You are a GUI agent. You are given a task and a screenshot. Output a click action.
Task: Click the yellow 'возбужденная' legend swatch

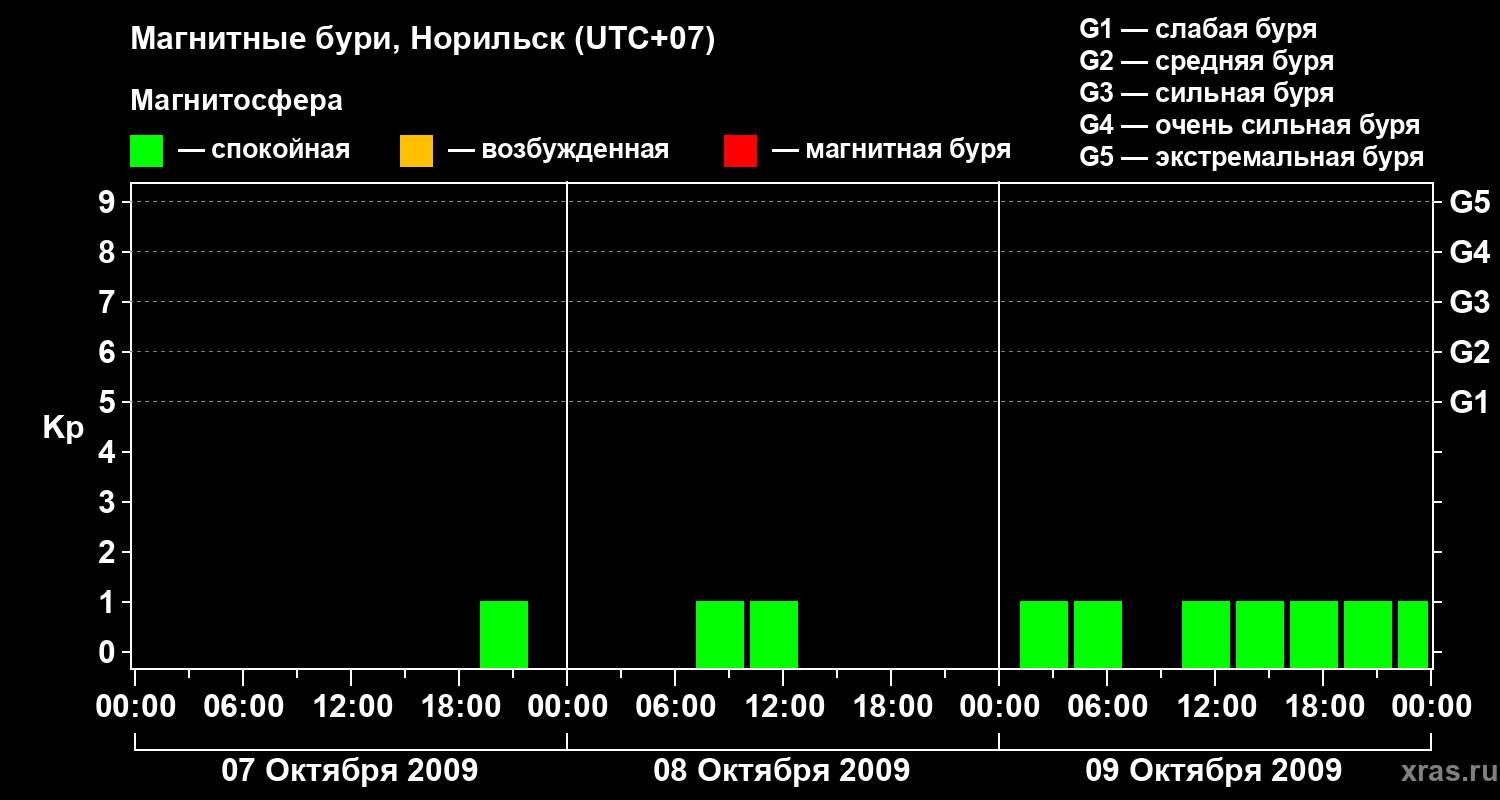pos(416,151)
